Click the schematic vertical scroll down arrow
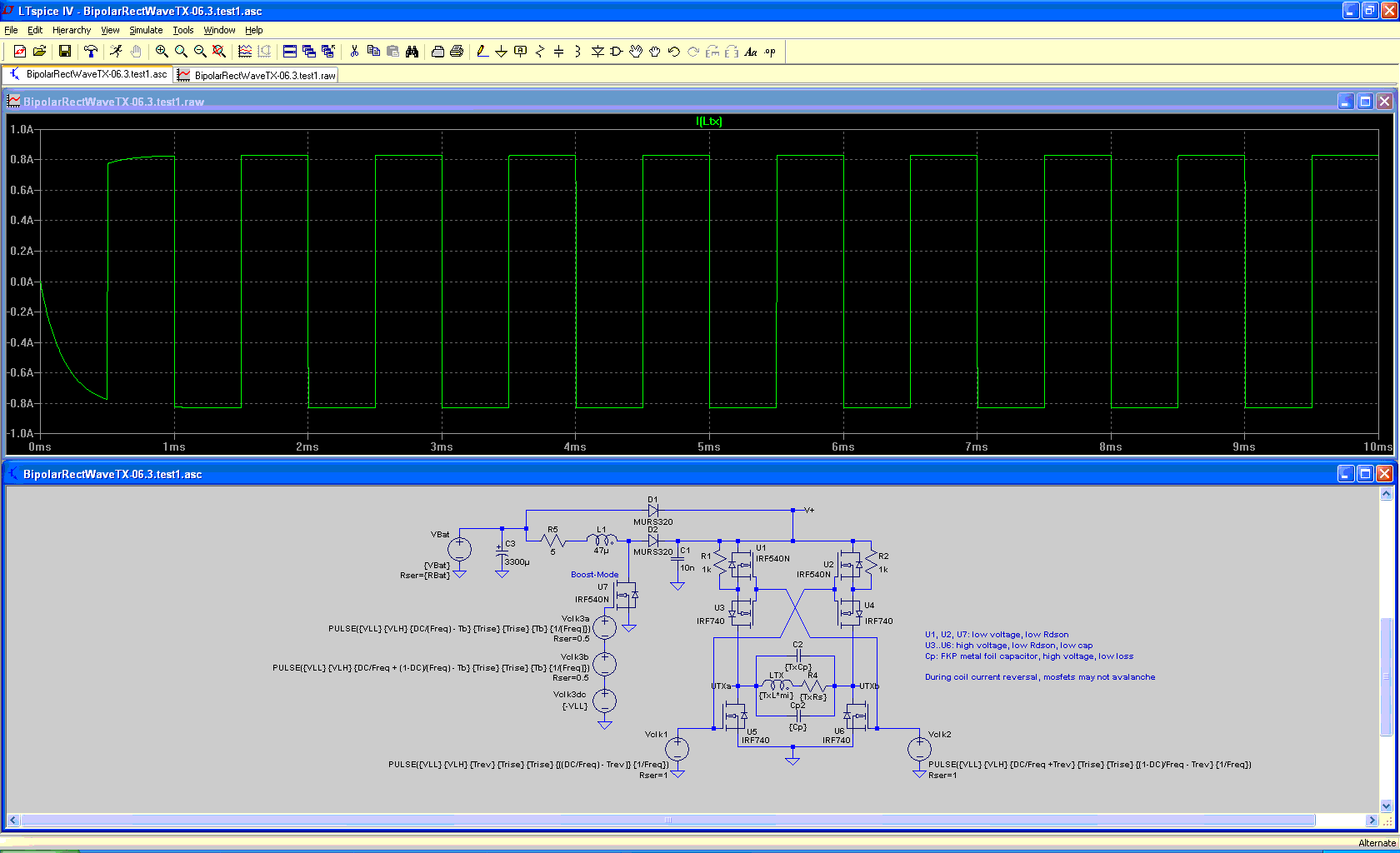 (1387, 806)
